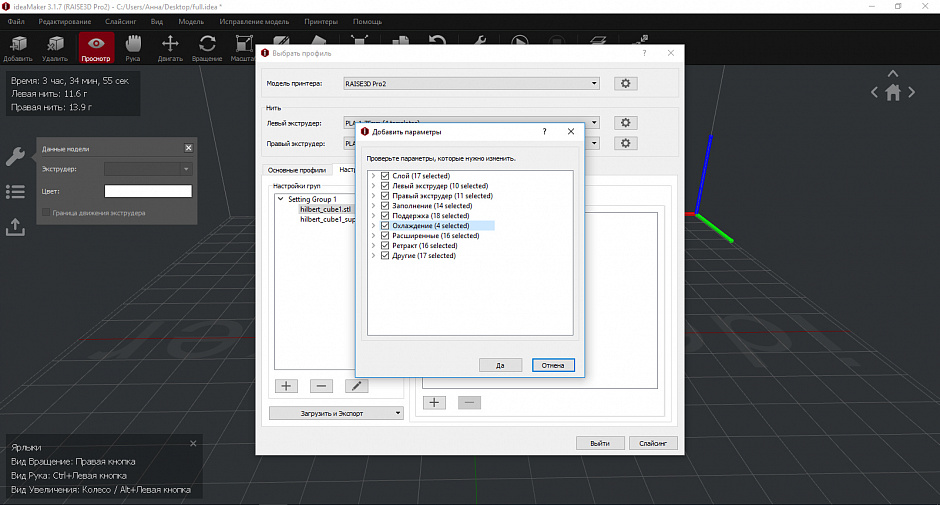Toggle the Слой (17 selected) checkbox
The image size is (940, 505).
pyautogui.click(x=385, y=176)
